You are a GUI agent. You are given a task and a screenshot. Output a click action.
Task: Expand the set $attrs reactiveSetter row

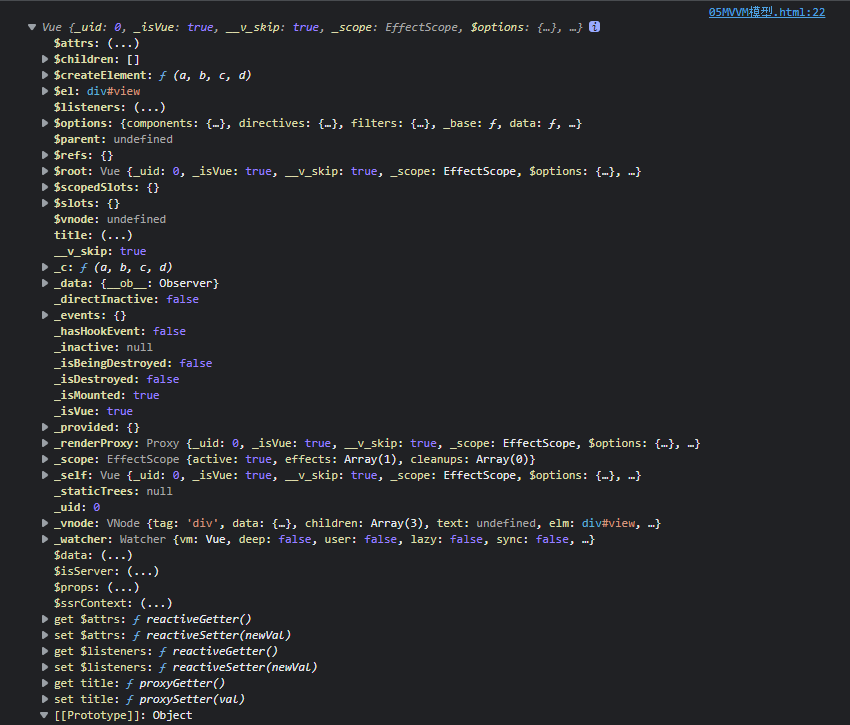tap(45, 635)
